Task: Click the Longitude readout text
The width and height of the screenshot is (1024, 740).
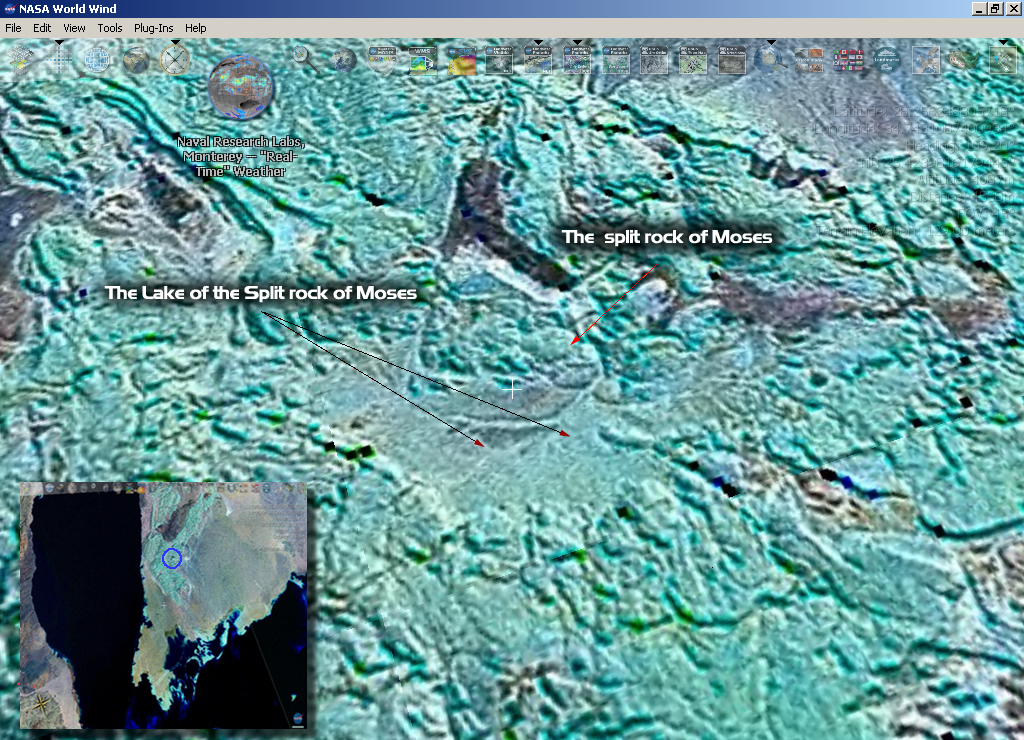Action: [912, 129]
